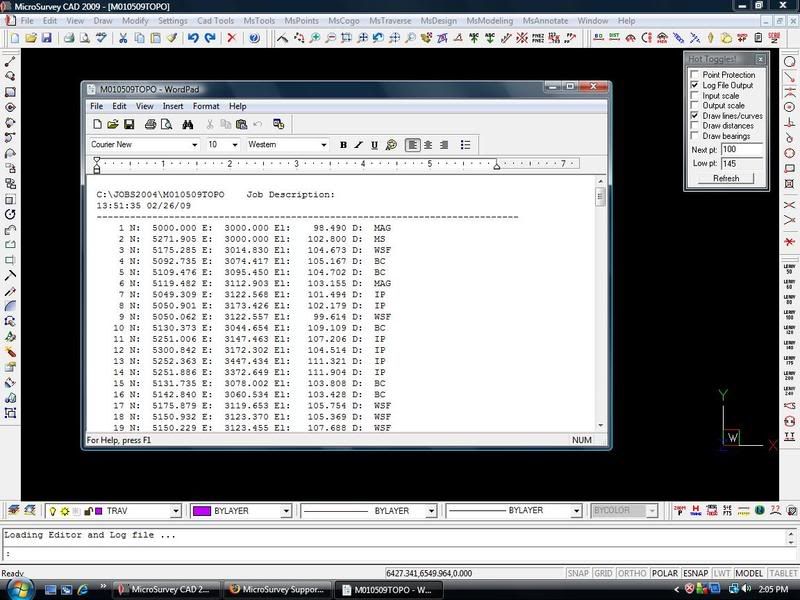Select the Line draw tool in left toolbar

click(10, 61)
